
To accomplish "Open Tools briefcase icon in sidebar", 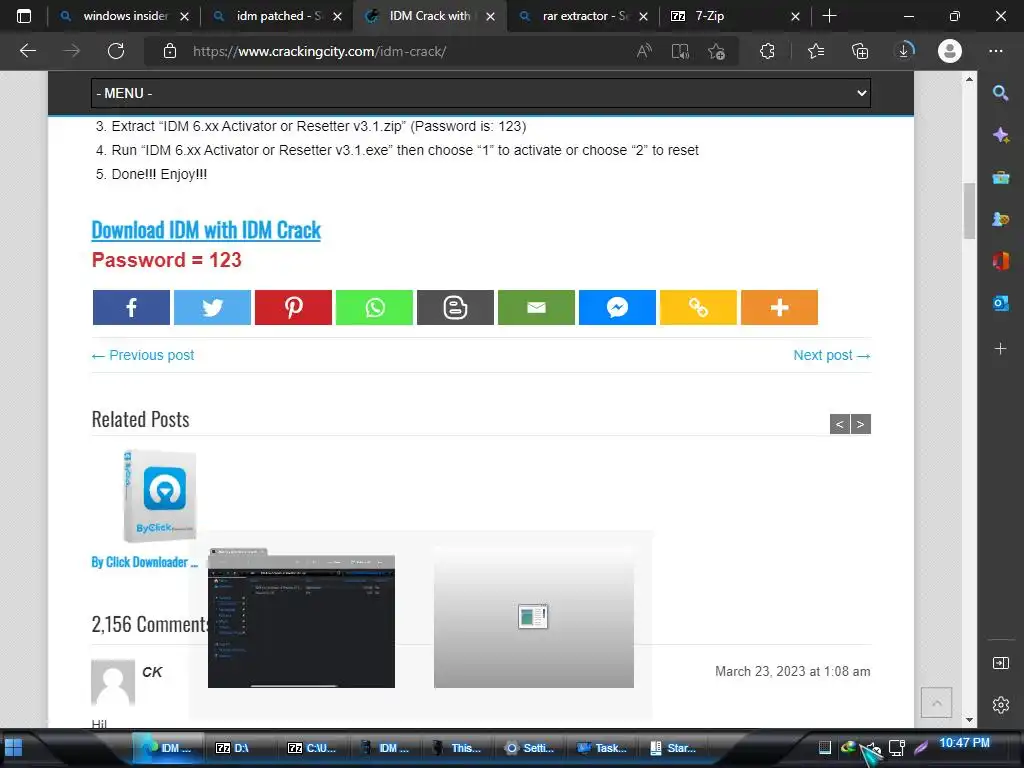I will (1000, 177).
